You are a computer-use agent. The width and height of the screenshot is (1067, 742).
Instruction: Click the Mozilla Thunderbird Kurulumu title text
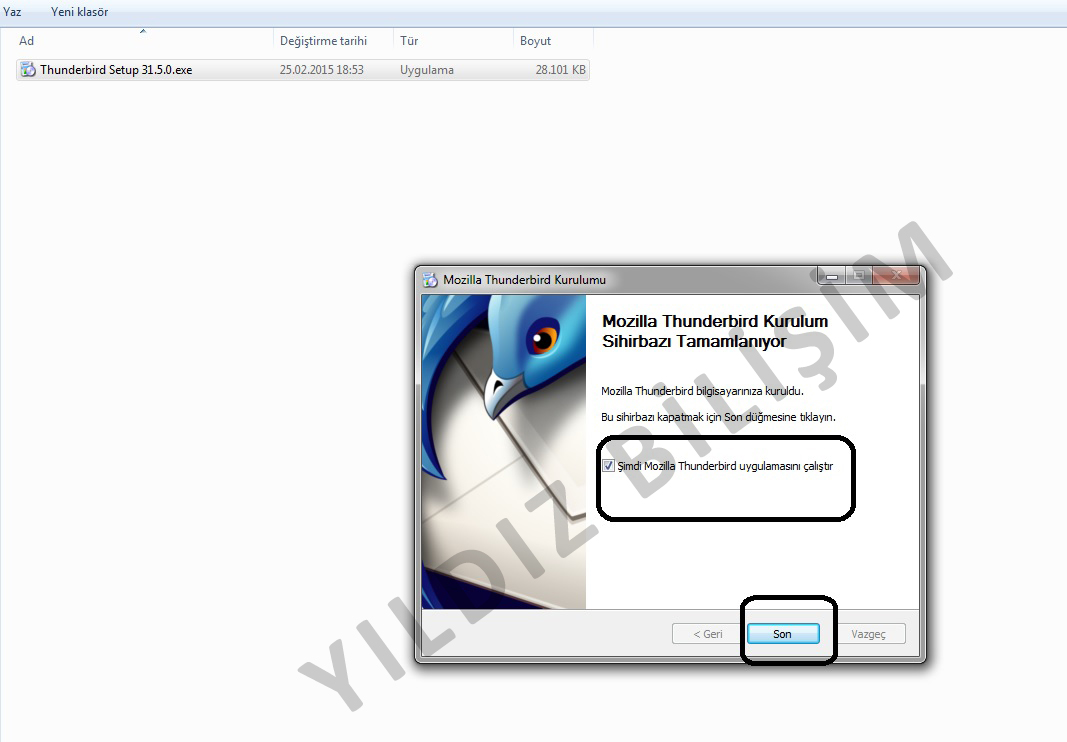[525, 280]
